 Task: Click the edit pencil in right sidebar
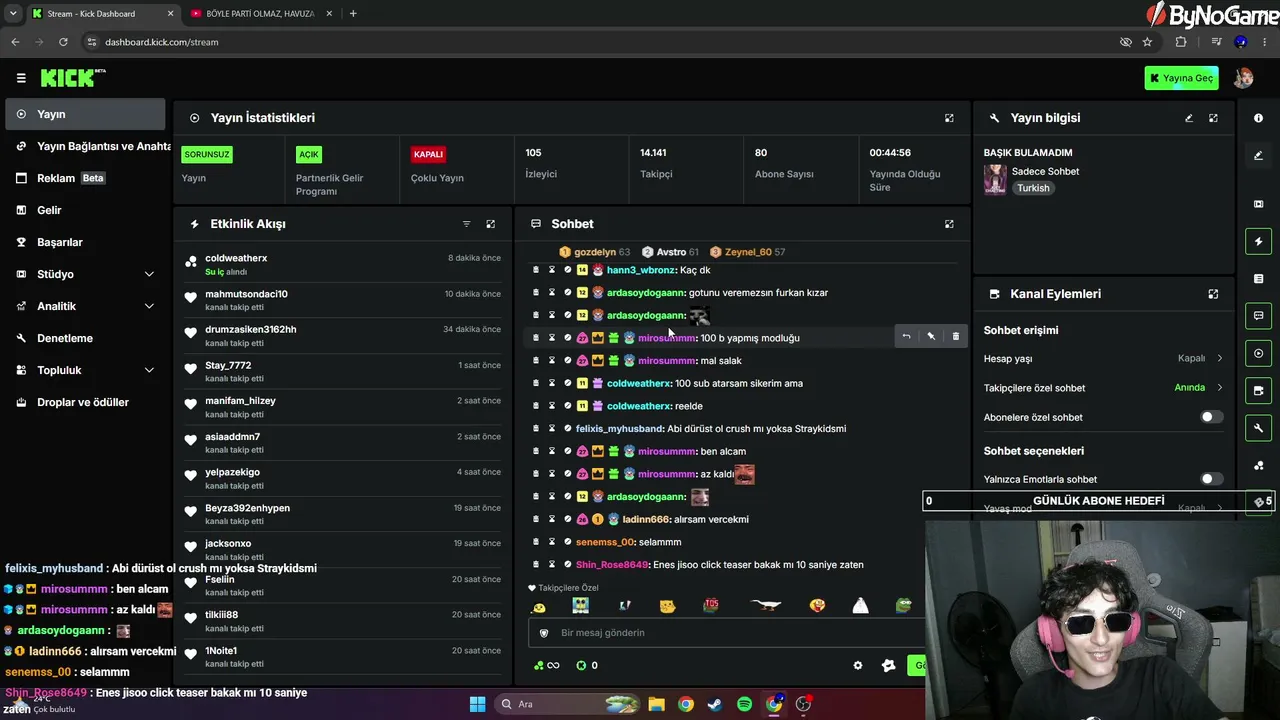pos(1258,155)
